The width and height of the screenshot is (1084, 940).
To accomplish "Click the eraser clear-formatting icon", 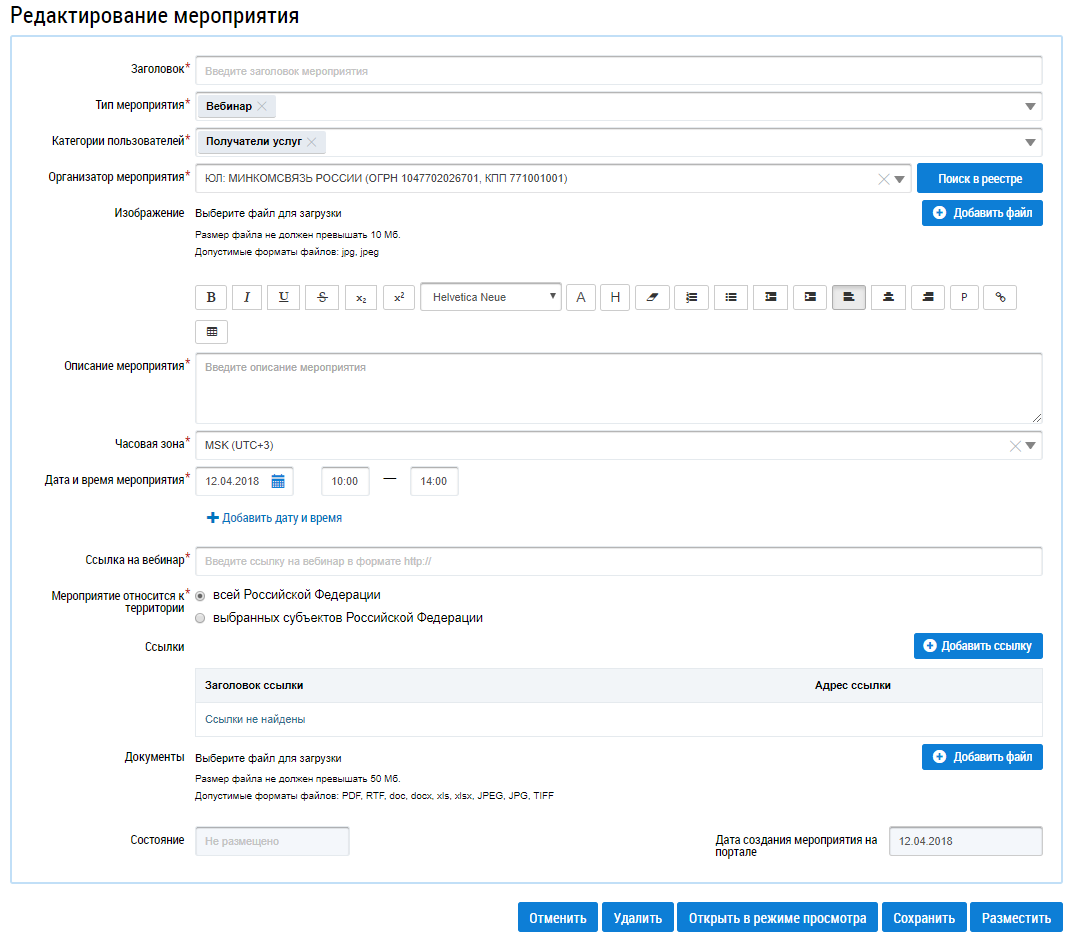I will 652,297.
